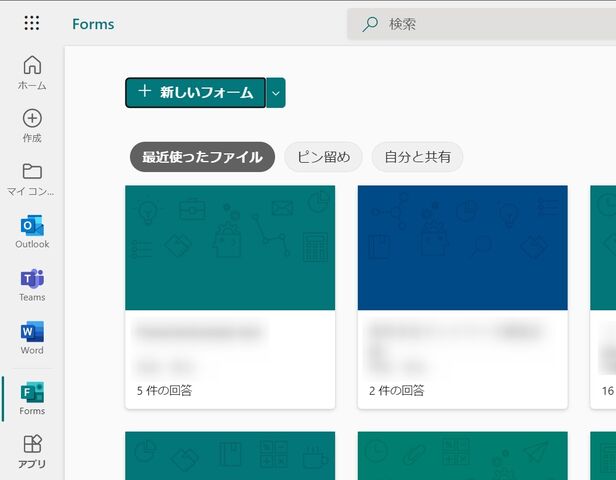
Task: Launch Teams from the sidebar
Action: tap(32, 285)
